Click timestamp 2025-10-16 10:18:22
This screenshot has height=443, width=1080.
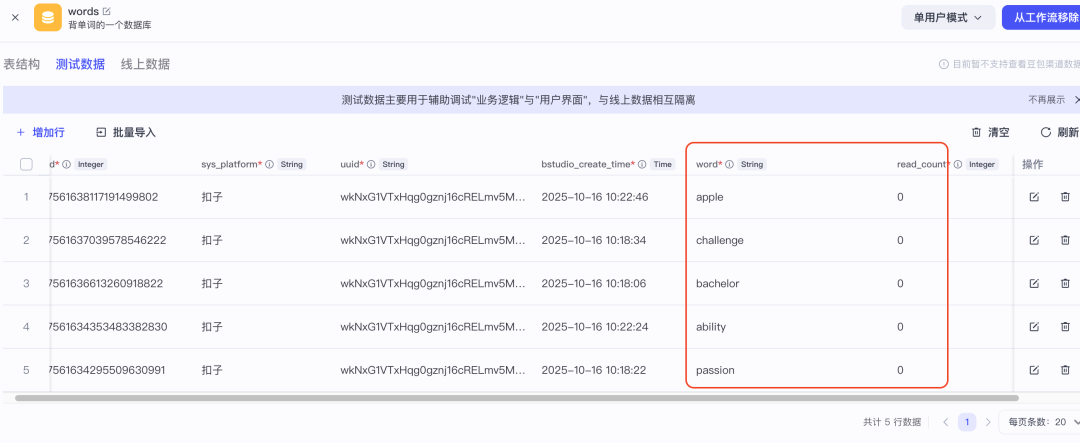[x=596, y=370]
